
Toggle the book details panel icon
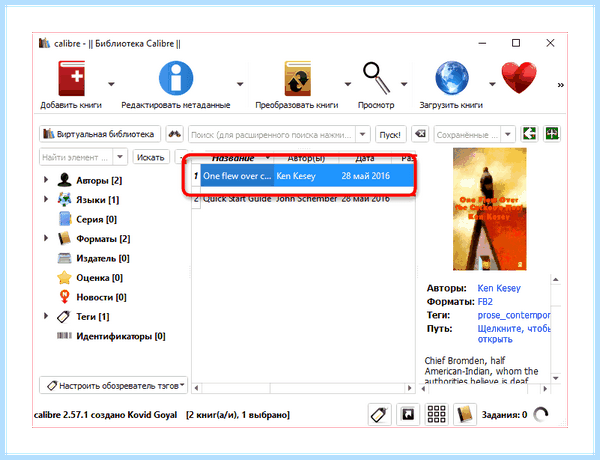[465, 414]
